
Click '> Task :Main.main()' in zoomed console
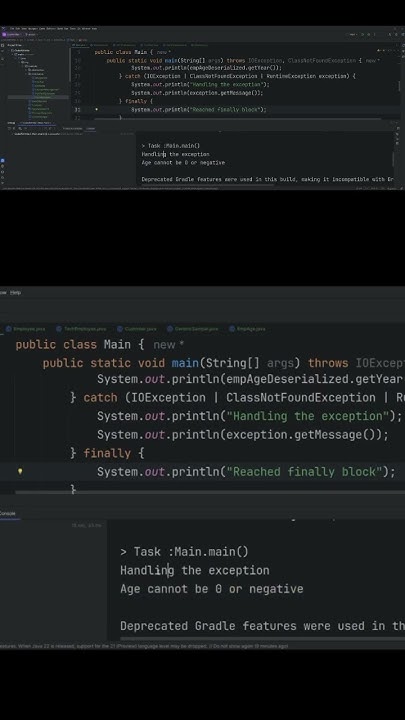tap(184, 551)
